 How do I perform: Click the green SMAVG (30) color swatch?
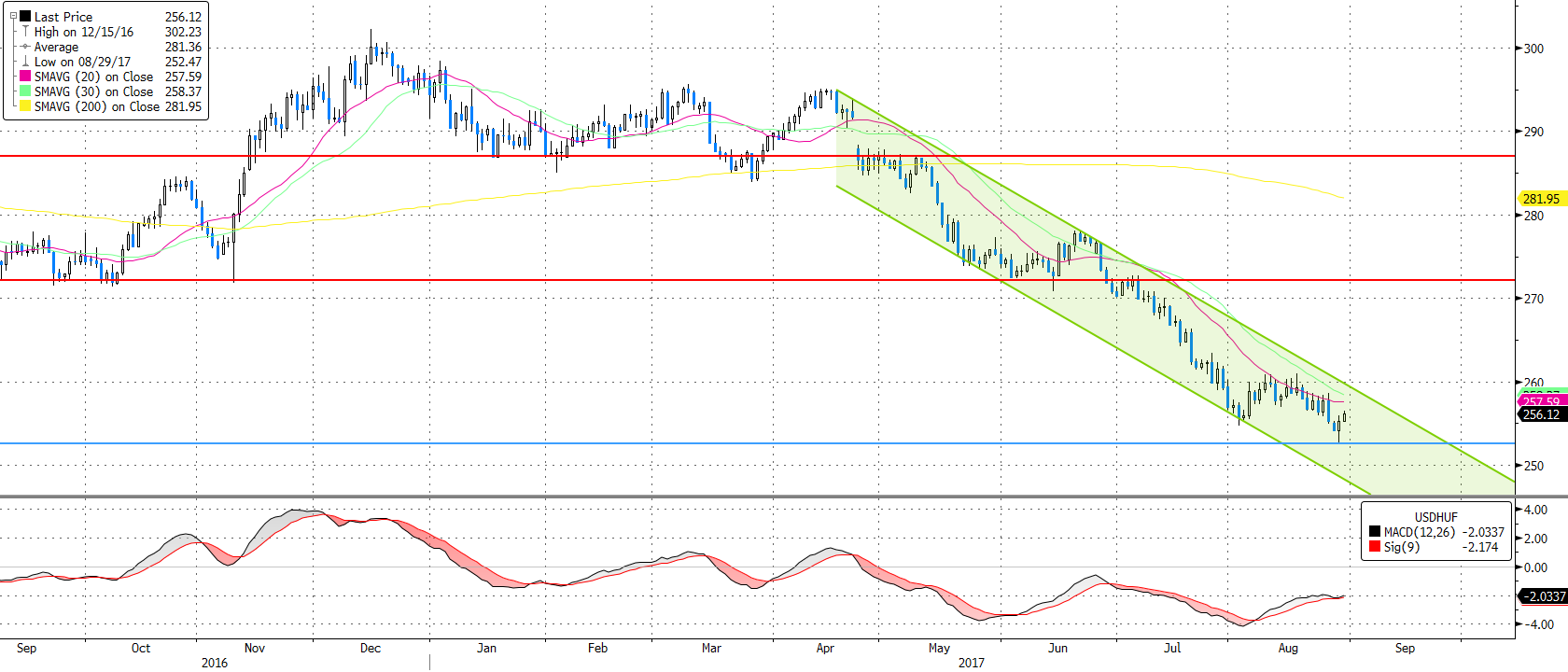coord(25,91)
